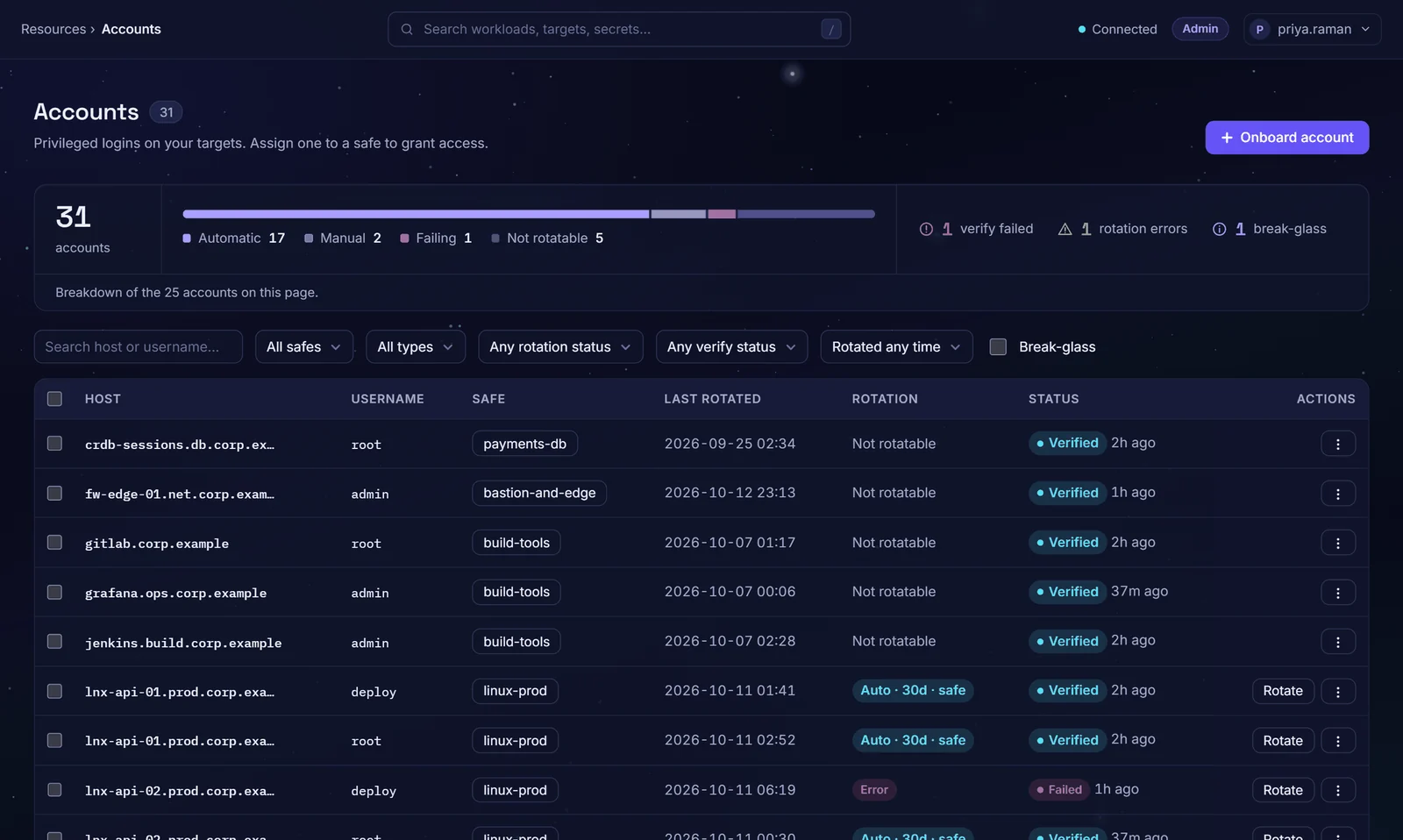1403x840 pixels.
Task: Go to Resources breadcrumb
Action: (53, 29)
